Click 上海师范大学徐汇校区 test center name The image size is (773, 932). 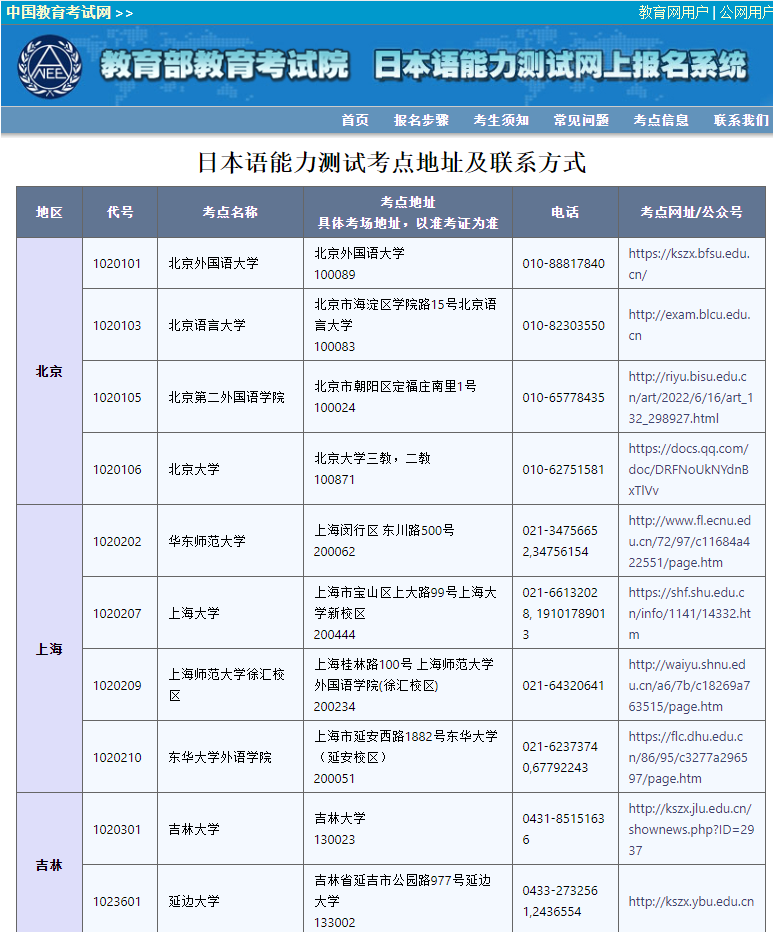click(227, 685)
